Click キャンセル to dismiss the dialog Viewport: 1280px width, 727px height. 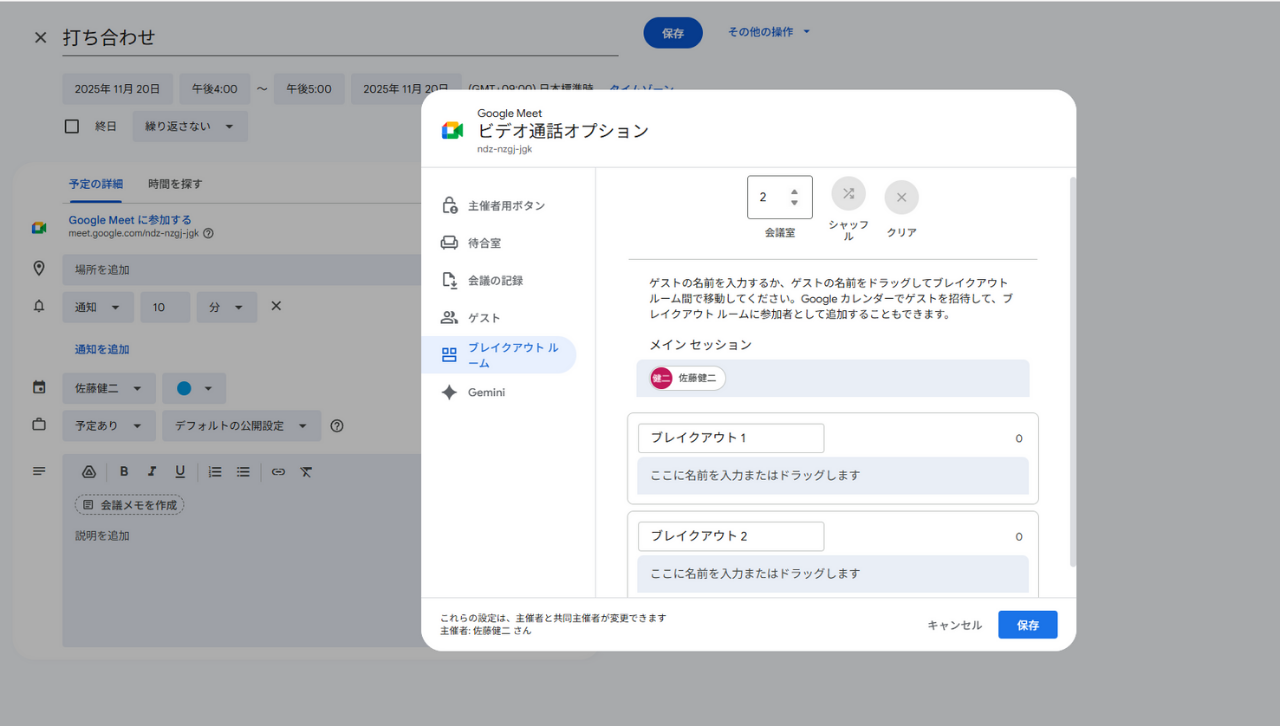(x=954, y=625)
